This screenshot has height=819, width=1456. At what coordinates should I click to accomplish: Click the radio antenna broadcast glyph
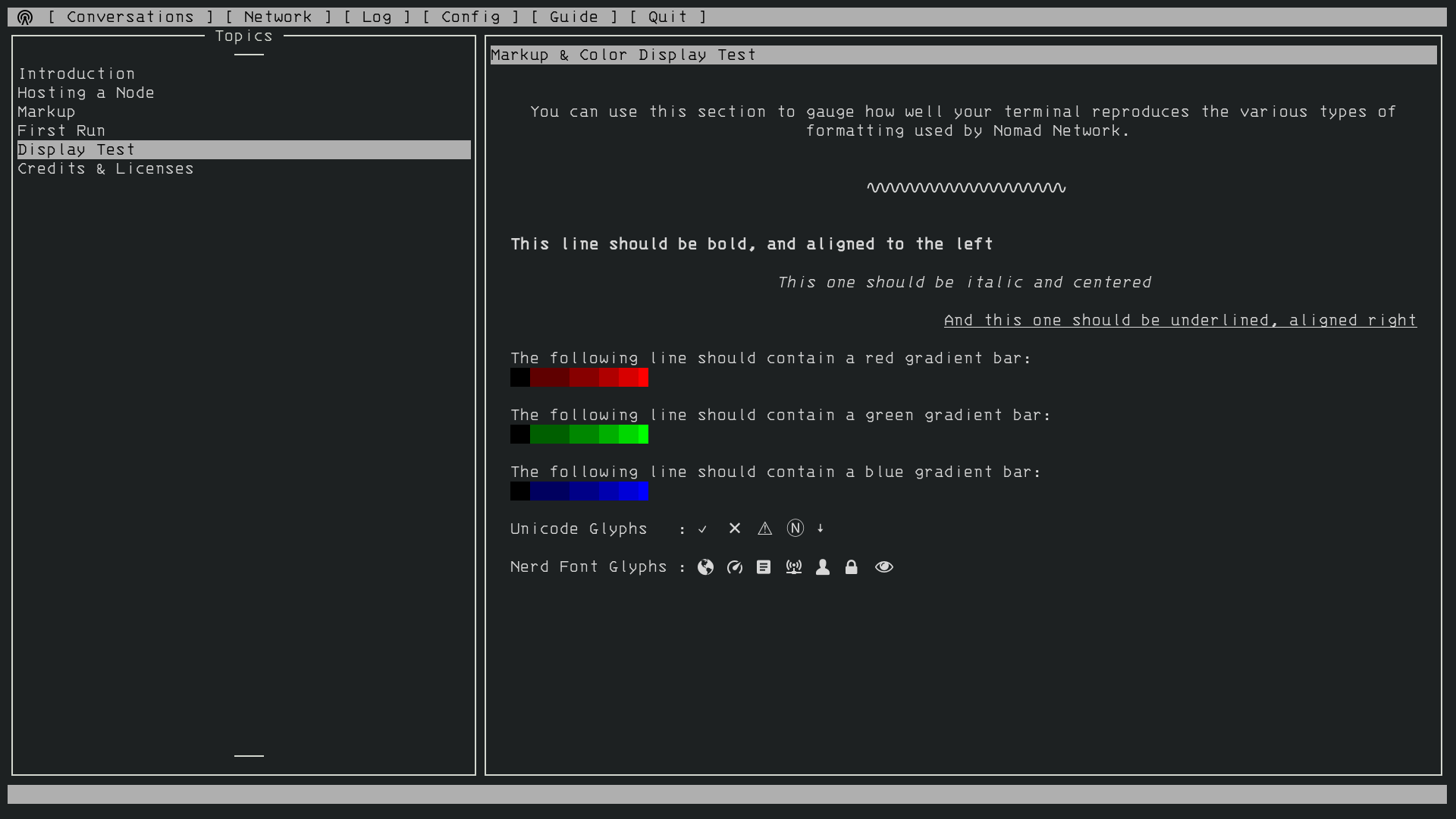point(793,567)
